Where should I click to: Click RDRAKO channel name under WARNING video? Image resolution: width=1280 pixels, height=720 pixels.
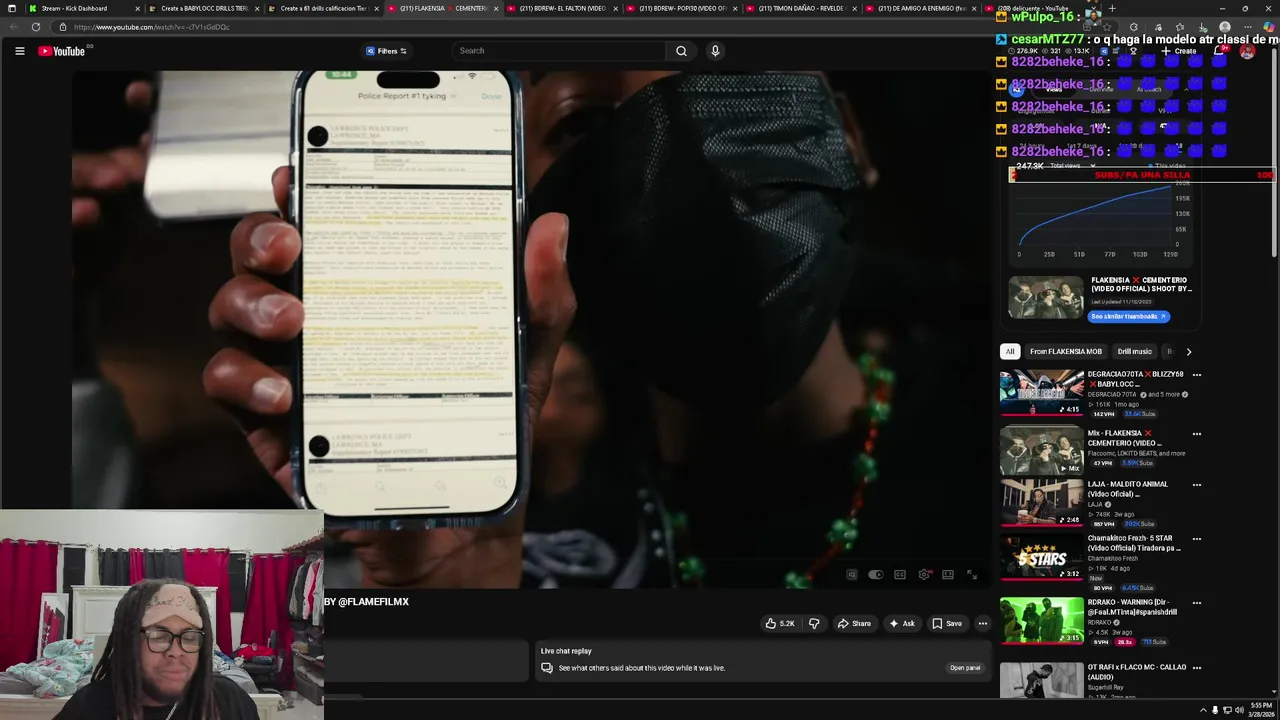[x=1100, y=622]
